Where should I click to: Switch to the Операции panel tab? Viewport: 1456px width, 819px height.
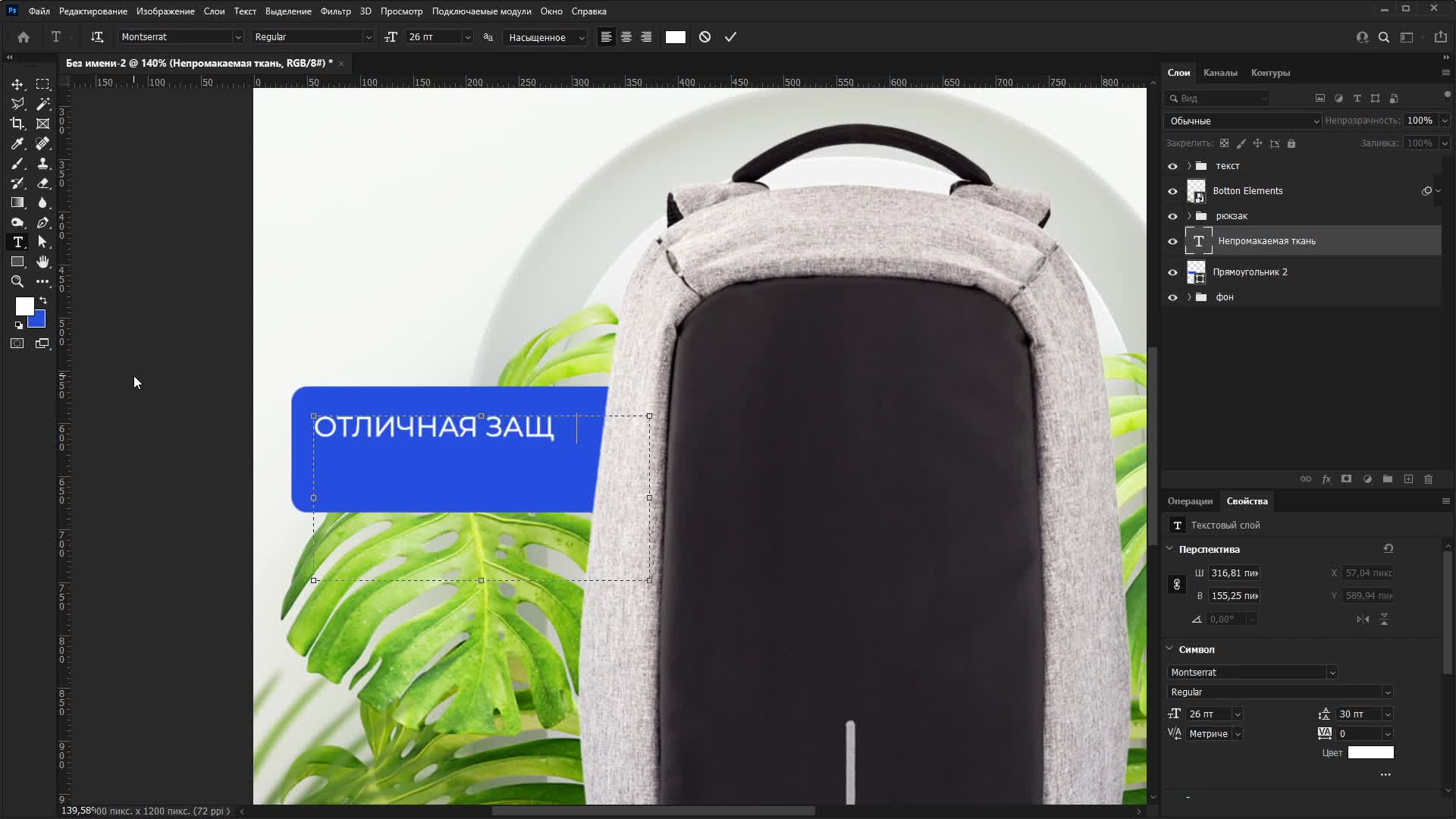[1189, 501]
